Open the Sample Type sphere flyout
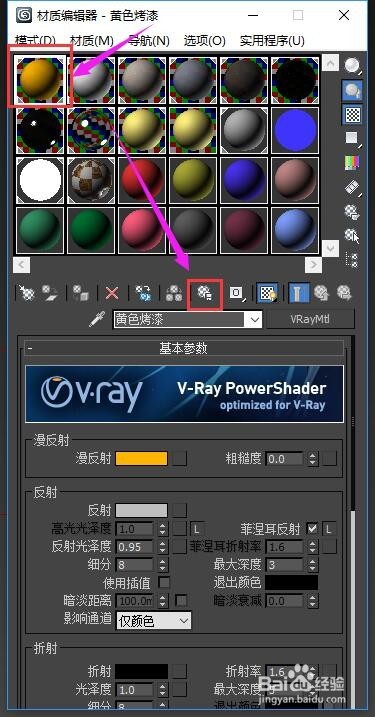This screenshot has height=717, width=375. [352, 66]
